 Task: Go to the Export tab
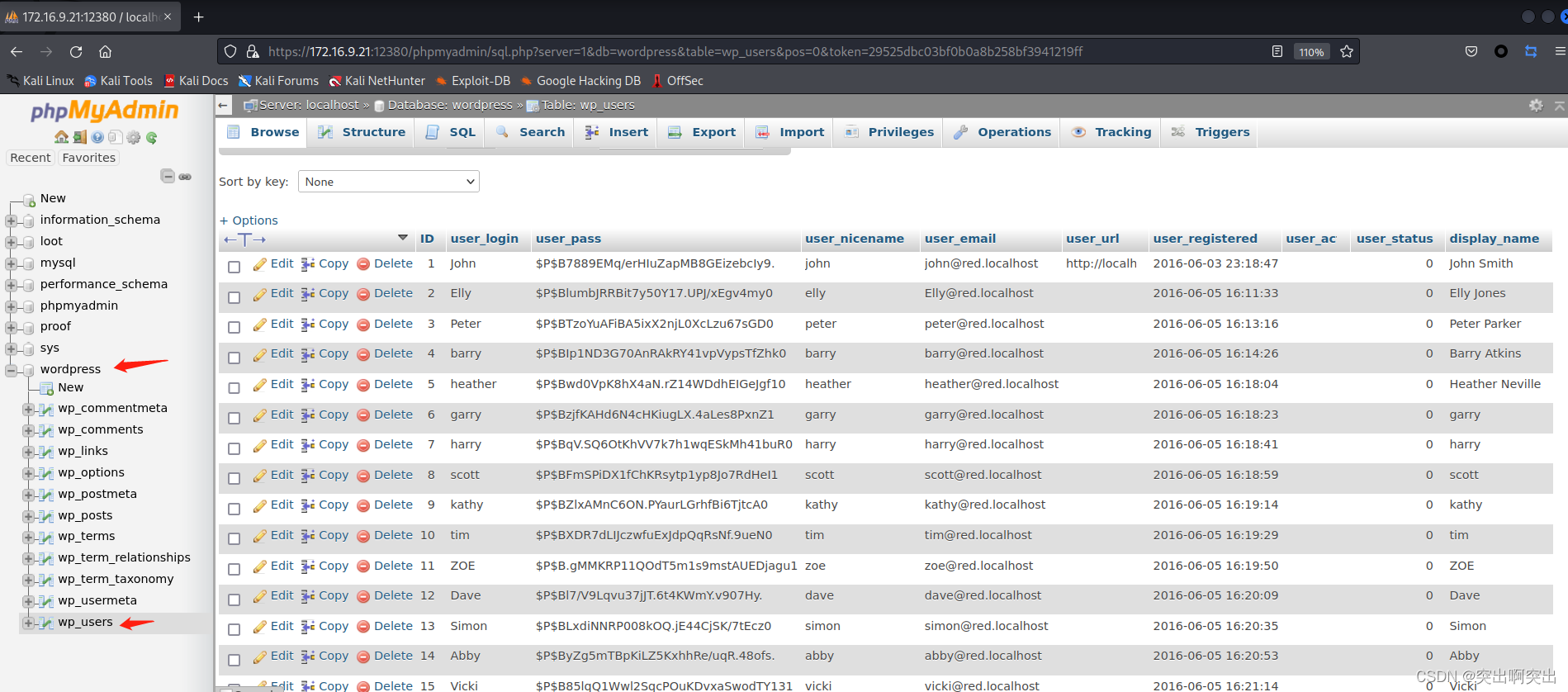coord(701,132)
